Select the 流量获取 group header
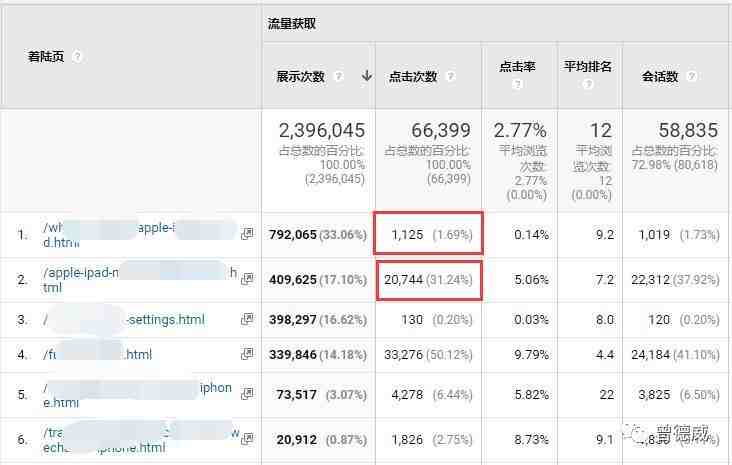732x465 pixels. click(292, 24)
